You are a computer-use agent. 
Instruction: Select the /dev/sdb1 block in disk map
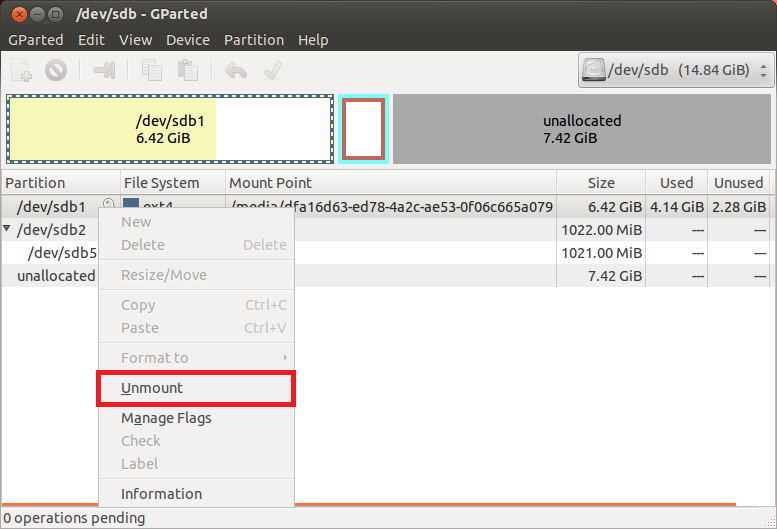(170, 129)
